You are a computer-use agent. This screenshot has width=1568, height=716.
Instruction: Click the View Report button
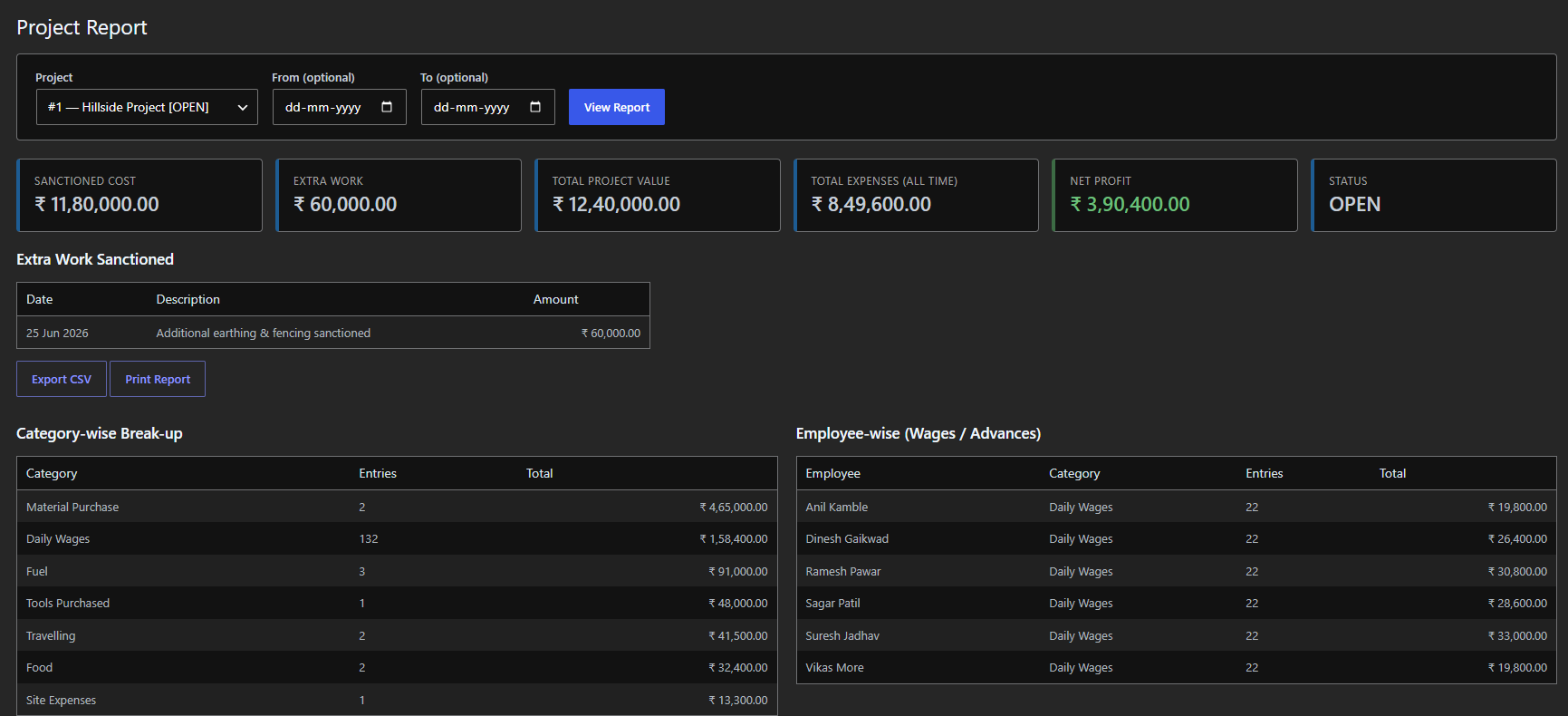pos(617,107)
